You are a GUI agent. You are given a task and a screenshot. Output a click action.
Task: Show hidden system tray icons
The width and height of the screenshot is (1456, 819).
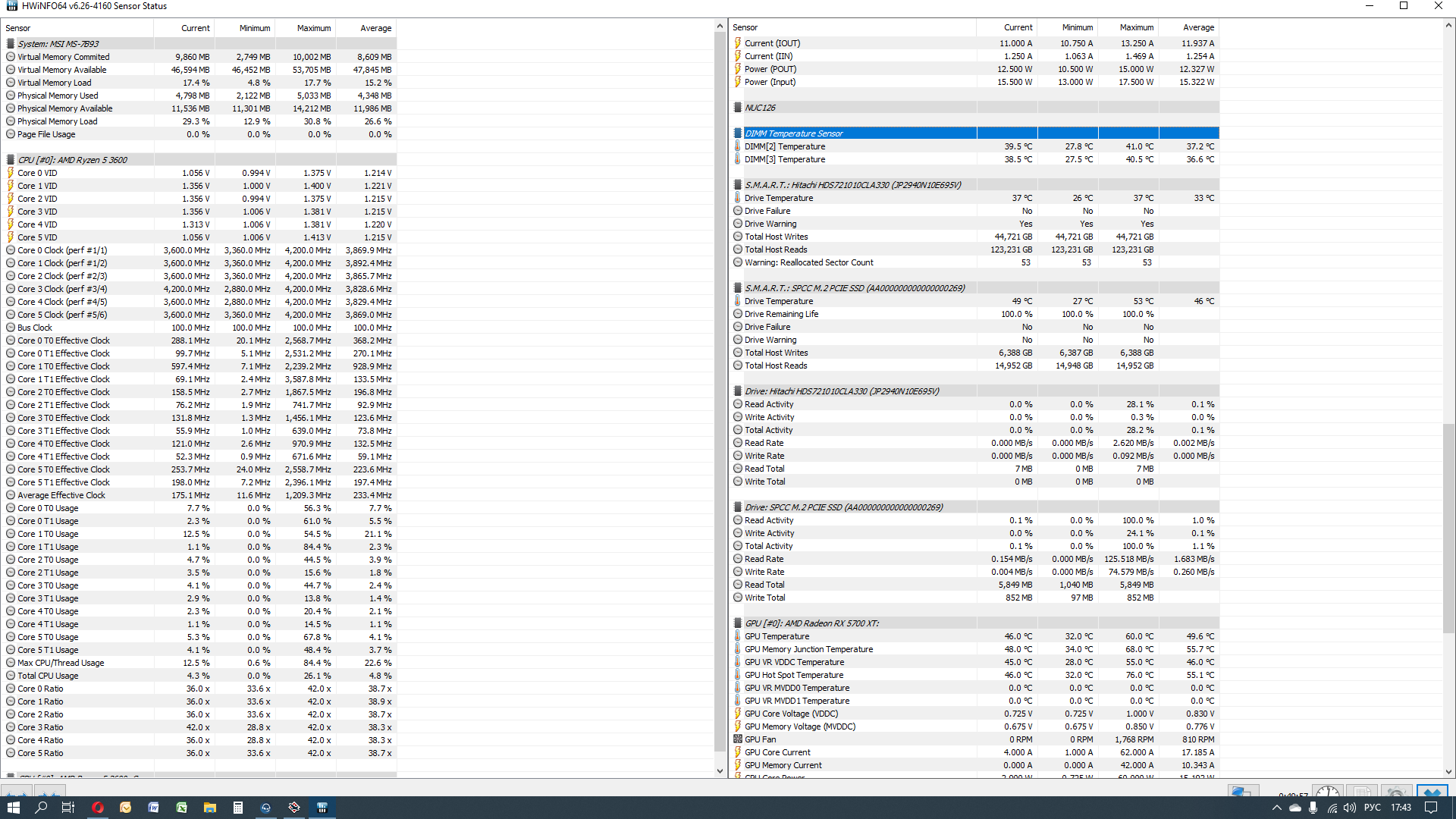1276,808
